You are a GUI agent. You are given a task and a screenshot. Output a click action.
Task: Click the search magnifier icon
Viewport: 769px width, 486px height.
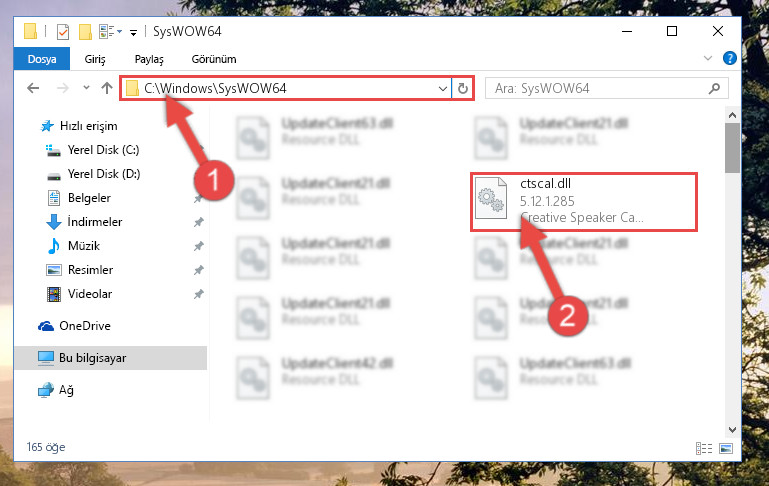[714, 88]
